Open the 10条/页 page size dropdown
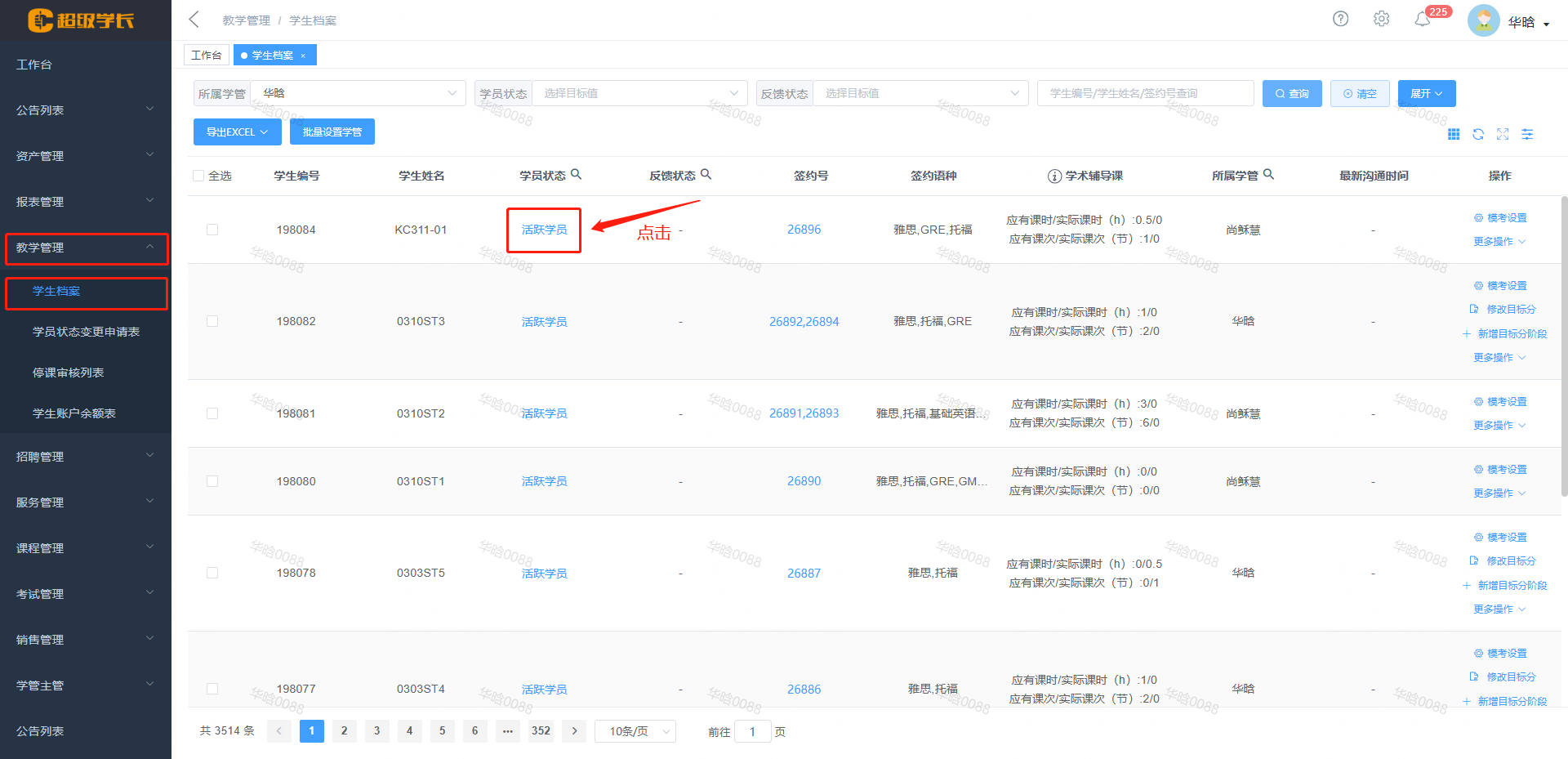This screenshot has height=759, width=1568. point(635,730)
